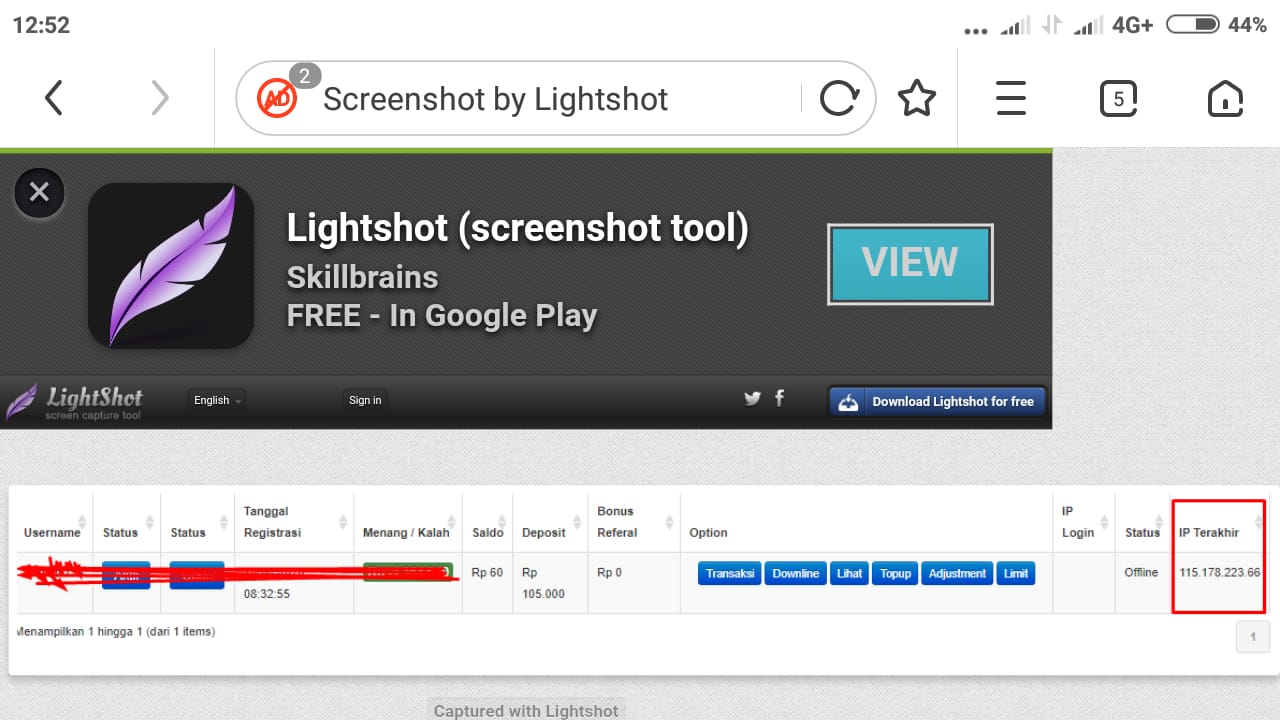Select the IP address 115.178.223.66
Screen dimensions: 1280x720
(1220, 573)
